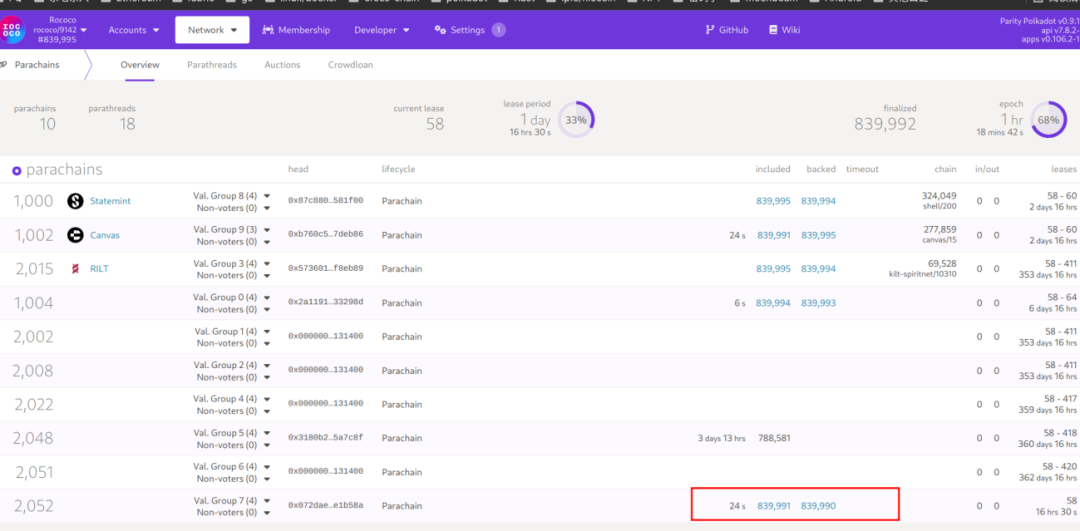Click the GitHub fork icon
This screenshot has width=1080, height=531.
point(709,30)
